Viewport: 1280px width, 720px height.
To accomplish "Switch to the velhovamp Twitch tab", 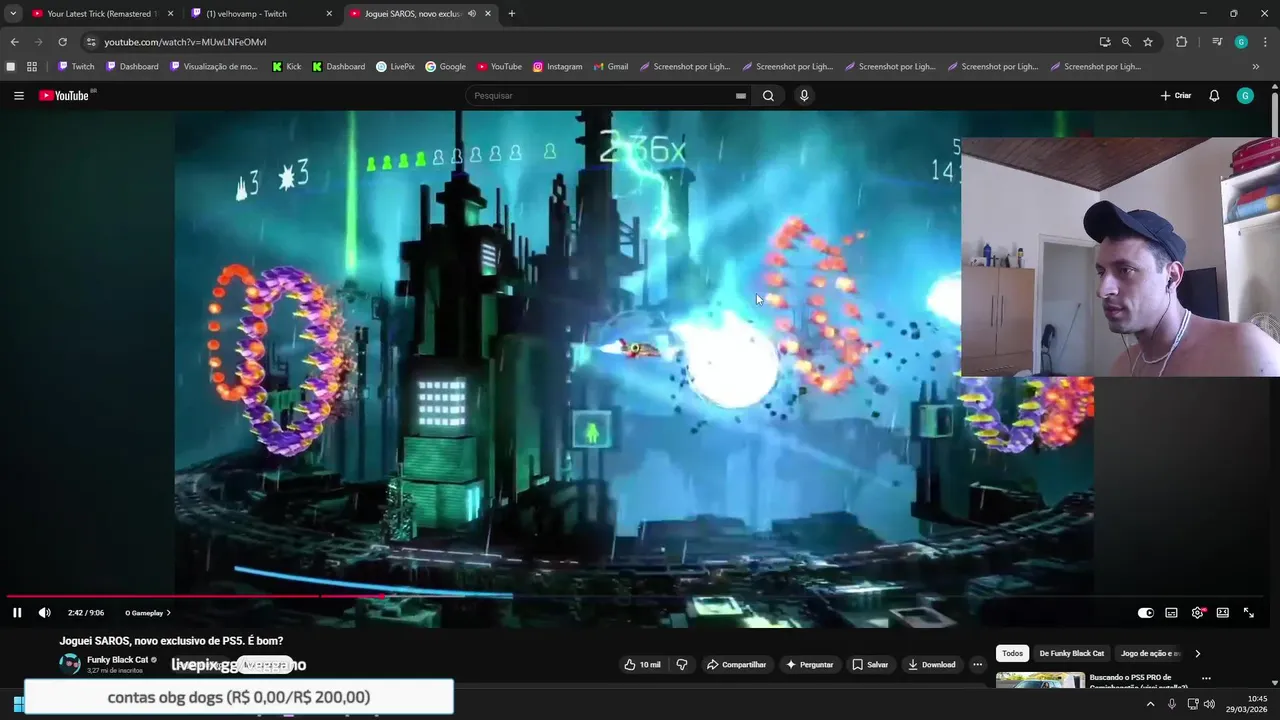I will coord(262,14).
